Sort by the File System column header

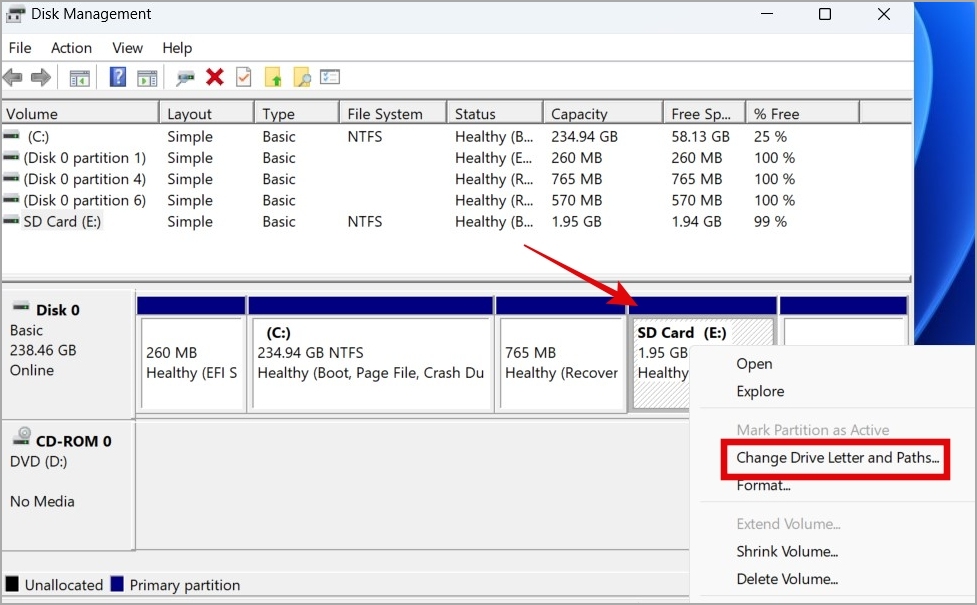tap(393, 113)
